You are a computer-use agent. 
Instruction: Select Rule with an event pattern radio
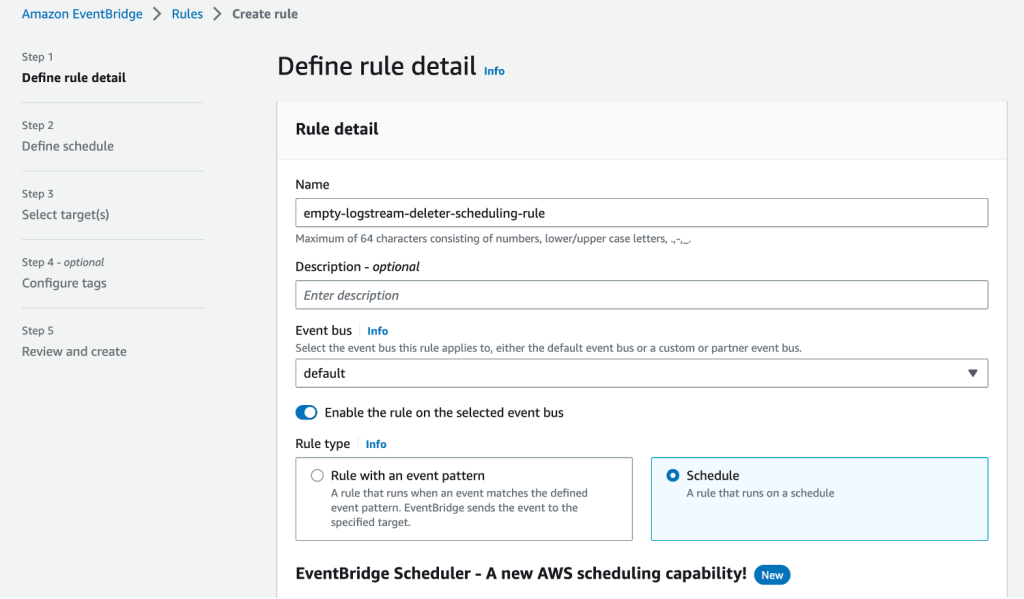click(318, 476)
